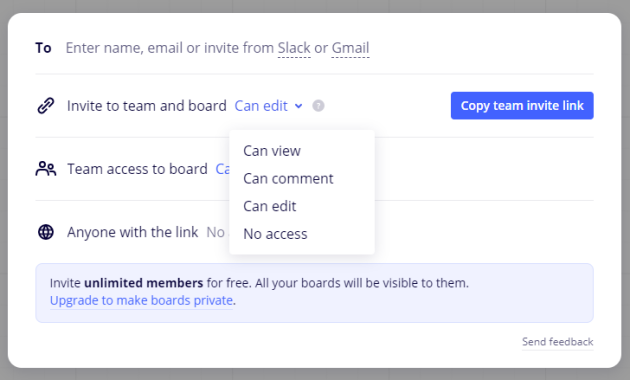
Task: Click the chevron arrow next to Can edit
Action: tap(298, 106)
